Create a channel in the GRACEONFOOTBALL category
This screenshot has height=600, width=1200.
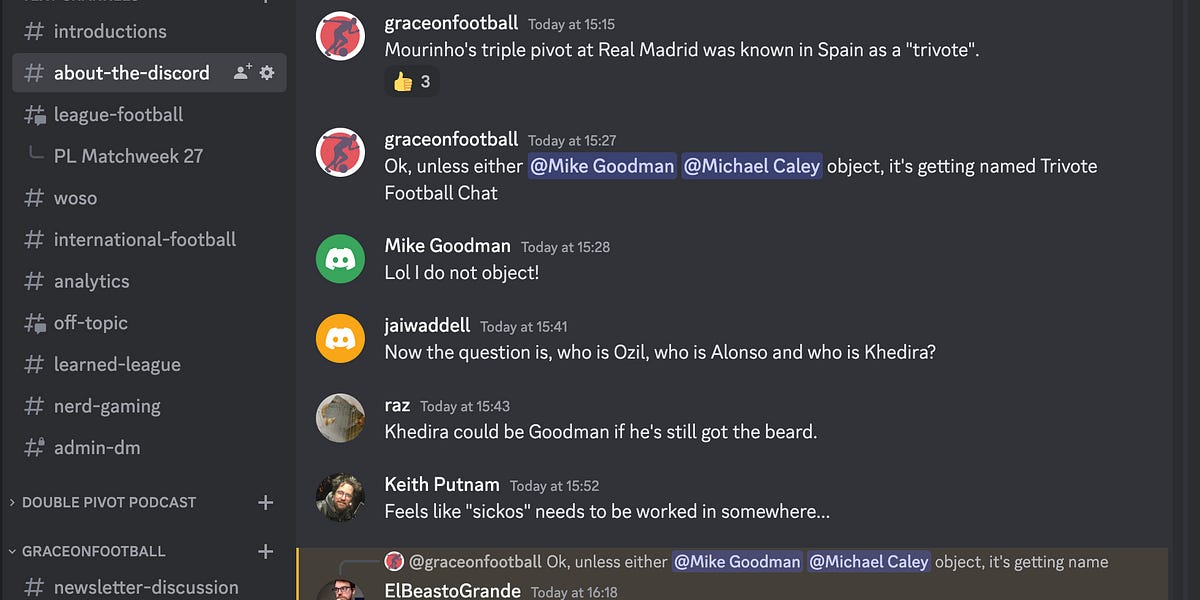(265, 551)
